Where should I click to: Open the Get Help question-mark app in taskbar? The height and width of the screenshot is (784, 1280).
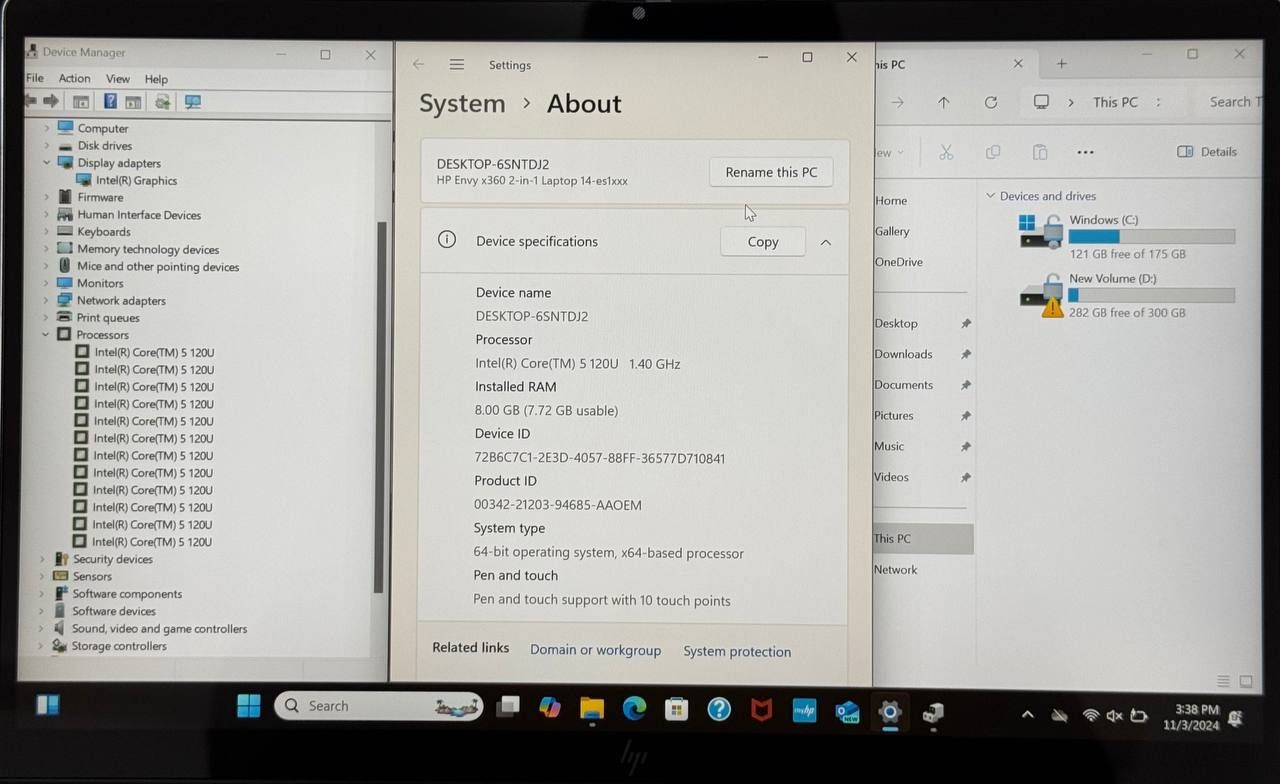coord(719,710)
